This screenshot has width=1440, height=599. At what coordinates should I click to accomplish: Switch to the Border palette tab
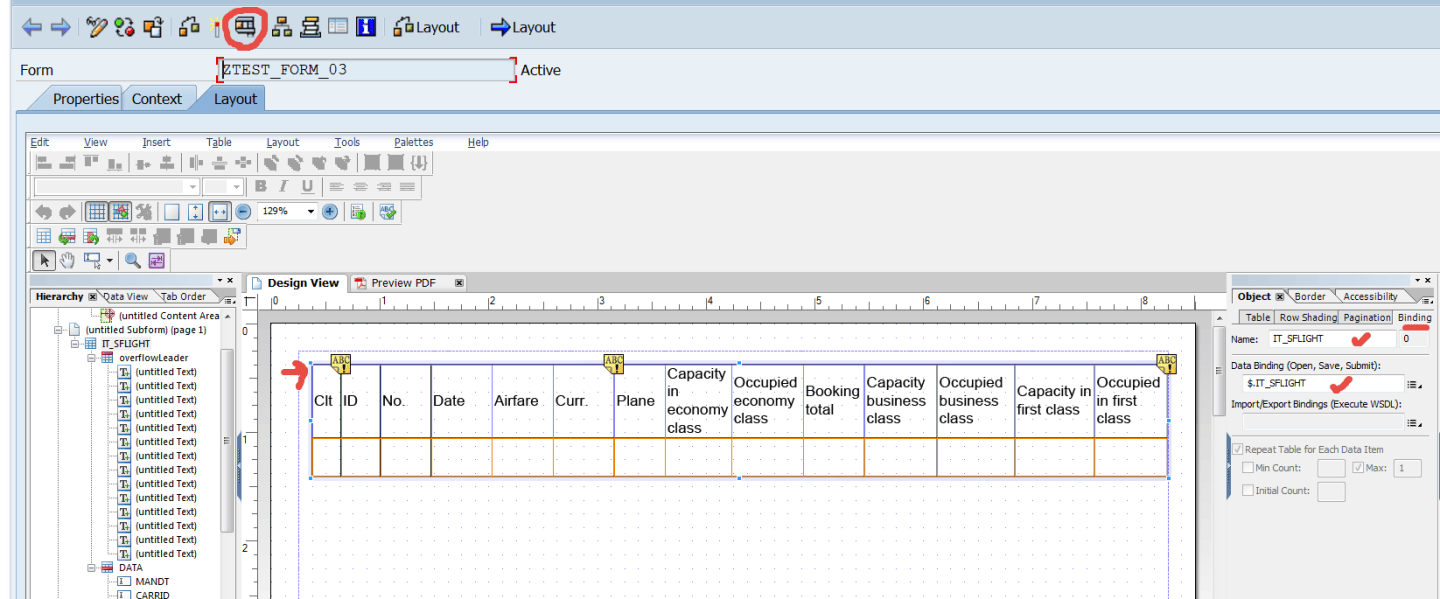point(1310,296)
